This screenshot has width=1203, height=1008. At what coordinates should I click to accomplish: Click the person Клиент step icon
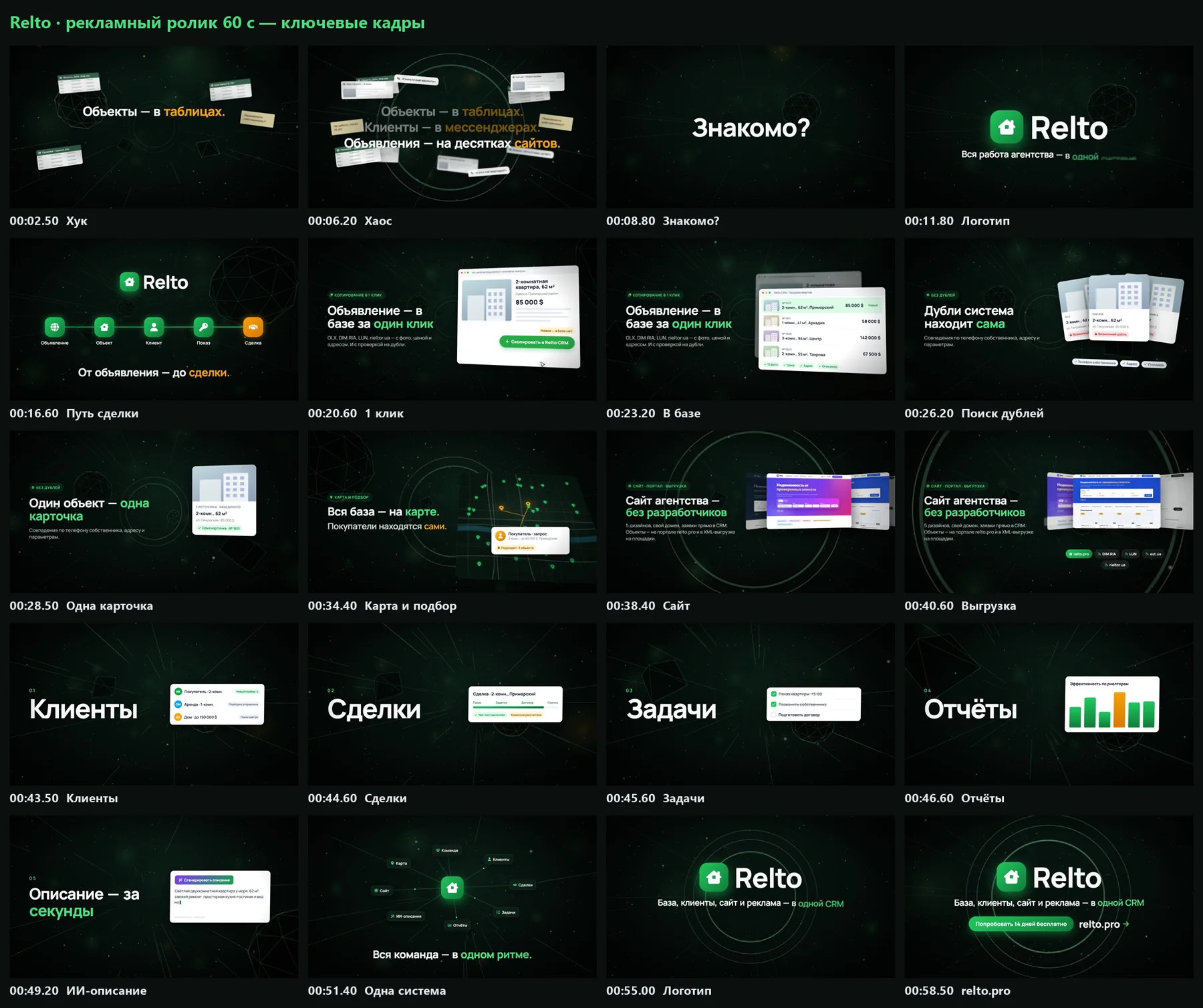(154, 327)
